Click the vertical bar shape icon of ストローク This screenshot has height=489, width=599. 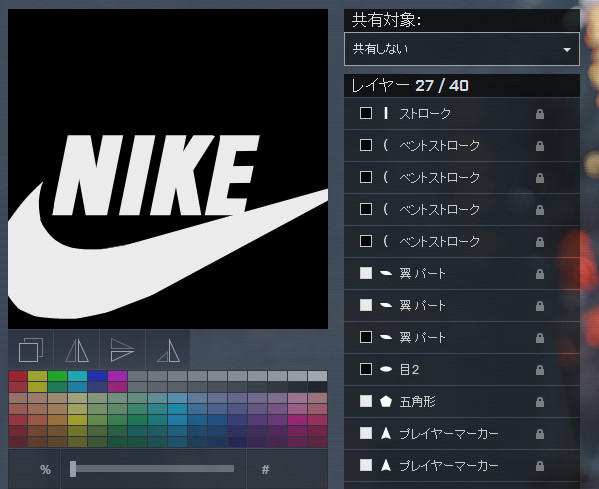386,113
